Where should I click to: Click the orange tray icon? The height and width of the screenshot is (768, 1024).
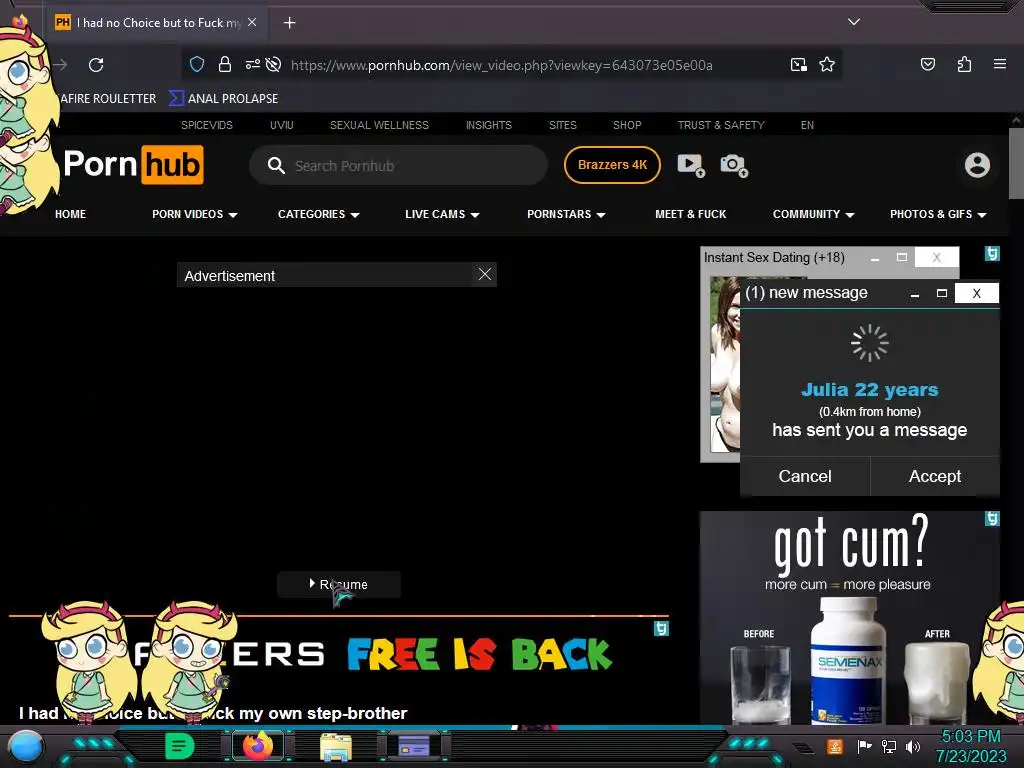pyautogui.click(x=835, y=746)
